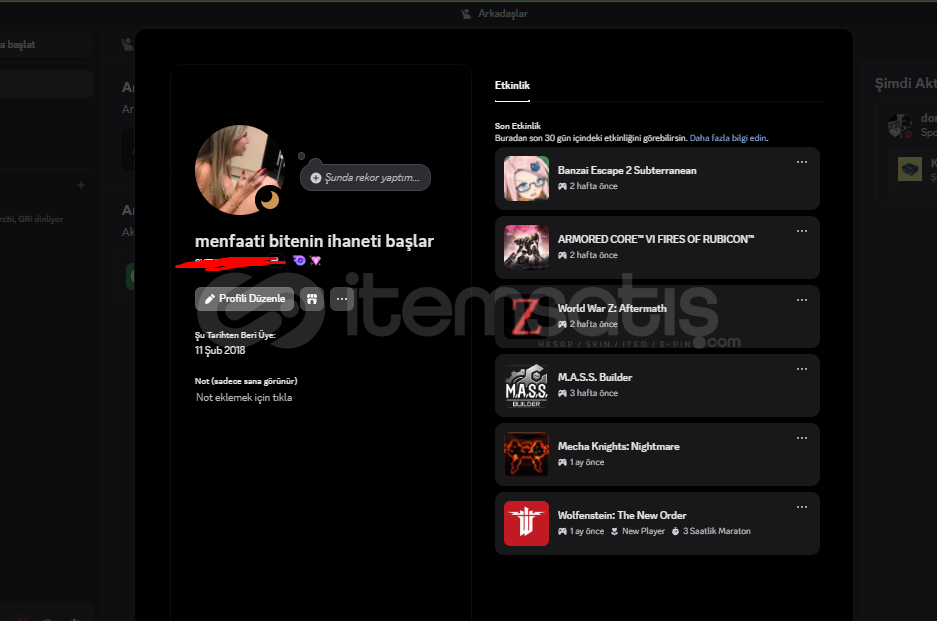Screen dimensions: 937x621
Task: Click the 'New Player' badge on Wolfenstein card
Action: 638,531
